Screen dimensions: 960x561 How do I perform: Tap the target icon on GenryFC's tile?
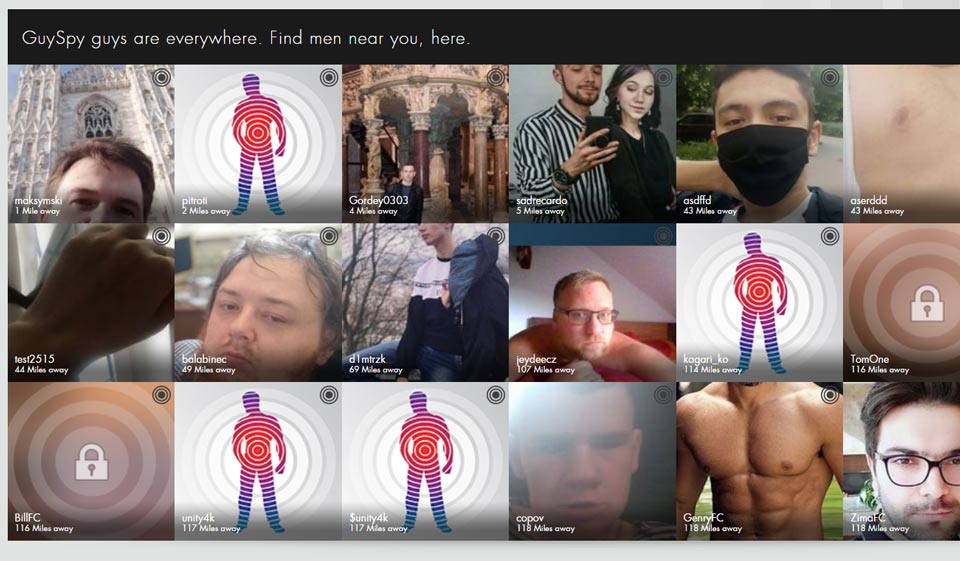[x=829, y=395]
